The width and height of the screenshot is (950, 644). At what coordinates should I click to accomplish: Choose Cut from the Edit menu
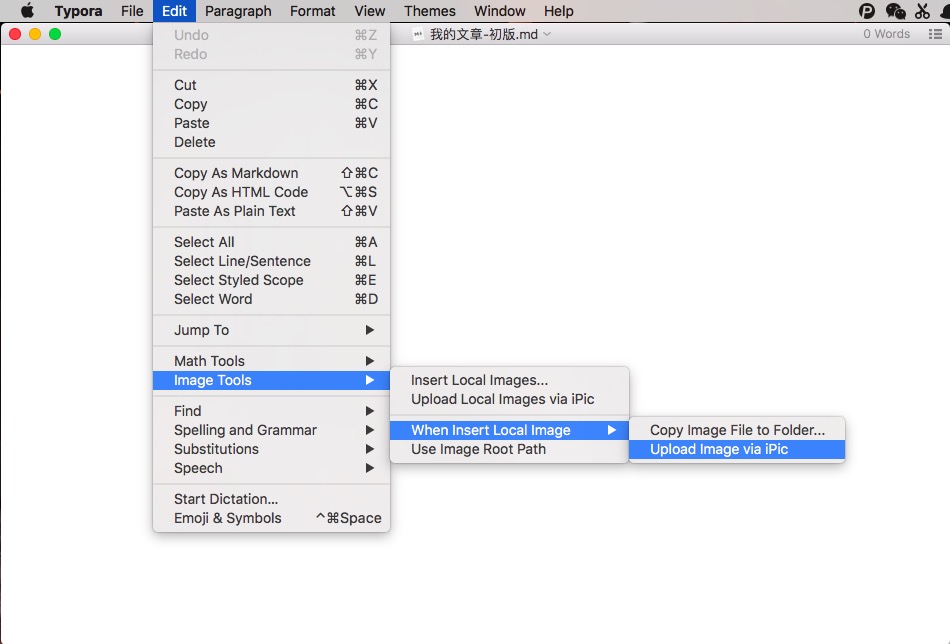(271, 85)
